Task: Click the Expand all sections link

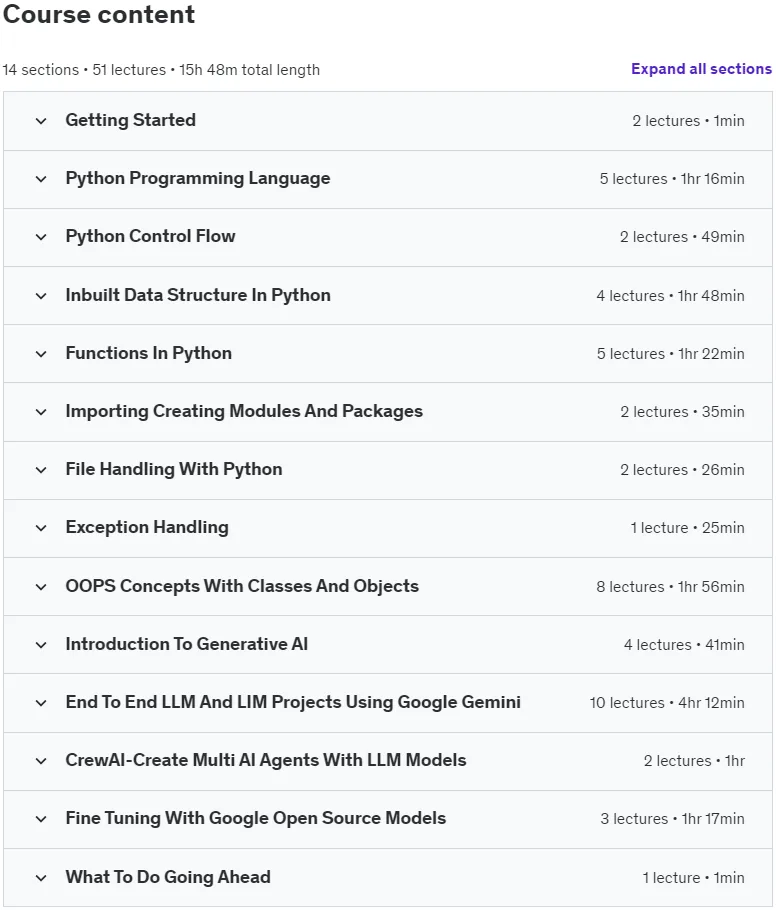Action: pos(701,69)
